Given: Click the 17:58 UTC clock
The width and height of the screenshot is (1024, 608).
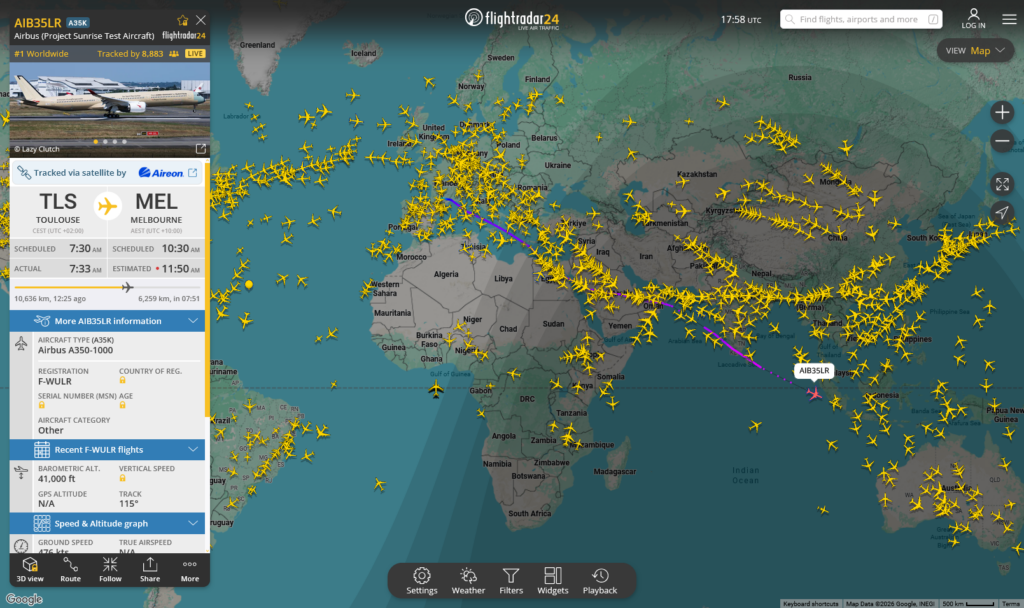Looking at the screenshot, I should click(741, 20).
